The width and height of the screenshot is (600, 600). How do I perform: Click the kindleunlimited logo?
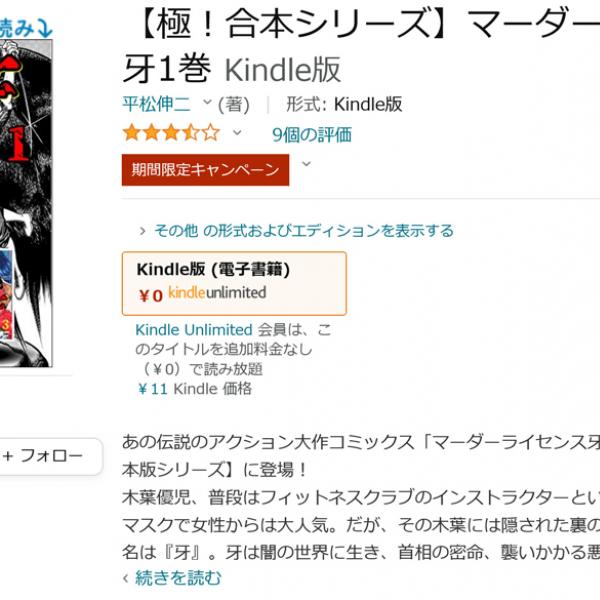[x=217, y=293]
